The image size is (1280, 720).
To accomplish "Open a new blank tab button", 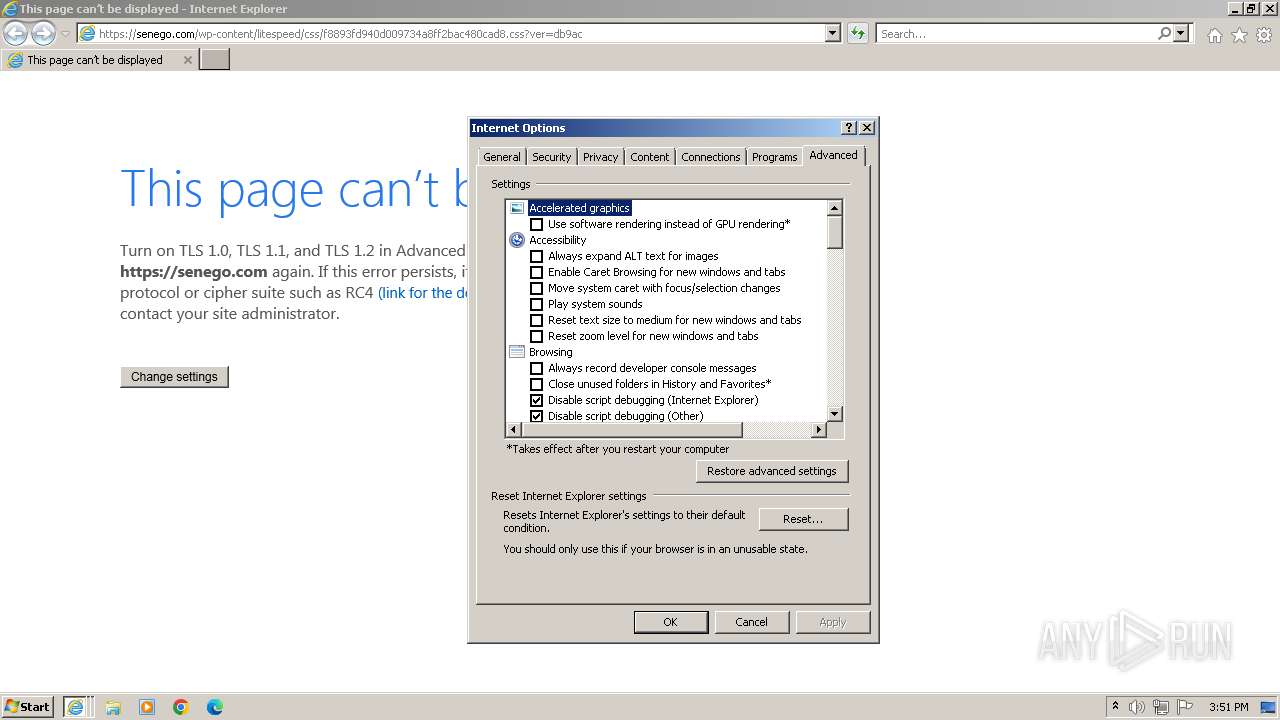I will [215, 60].
